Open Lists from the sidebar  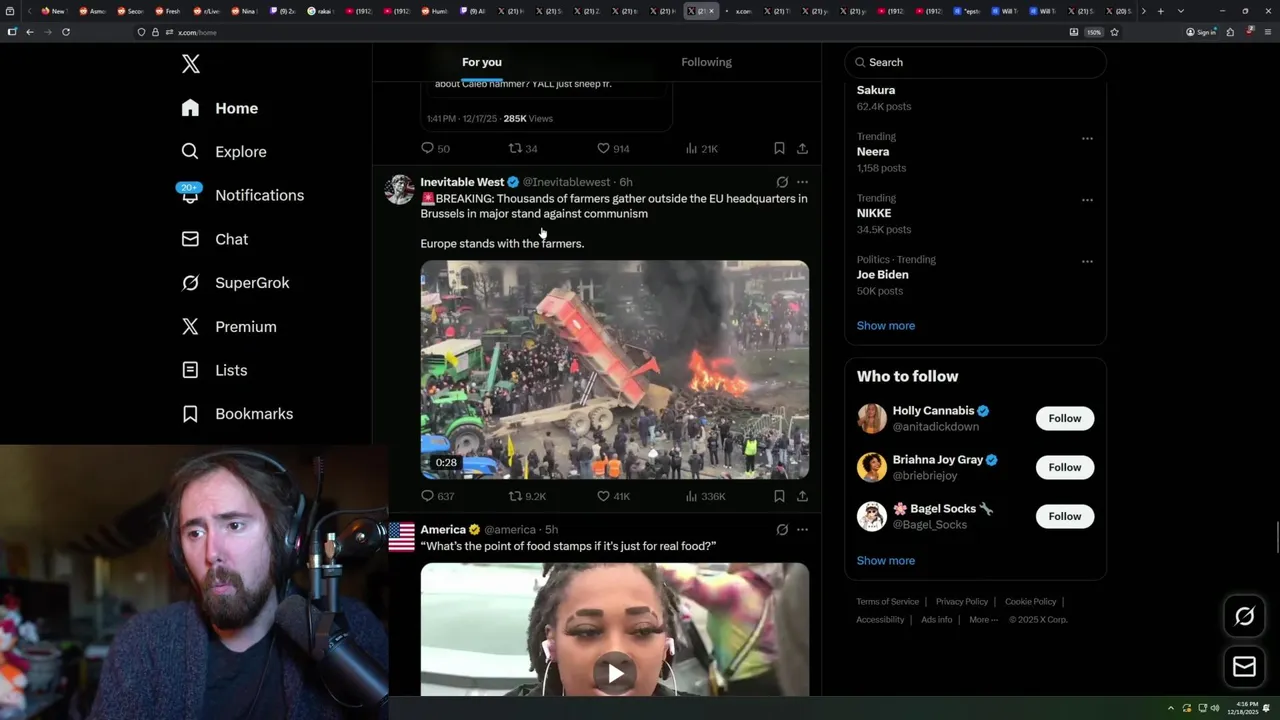pos(214,370)
